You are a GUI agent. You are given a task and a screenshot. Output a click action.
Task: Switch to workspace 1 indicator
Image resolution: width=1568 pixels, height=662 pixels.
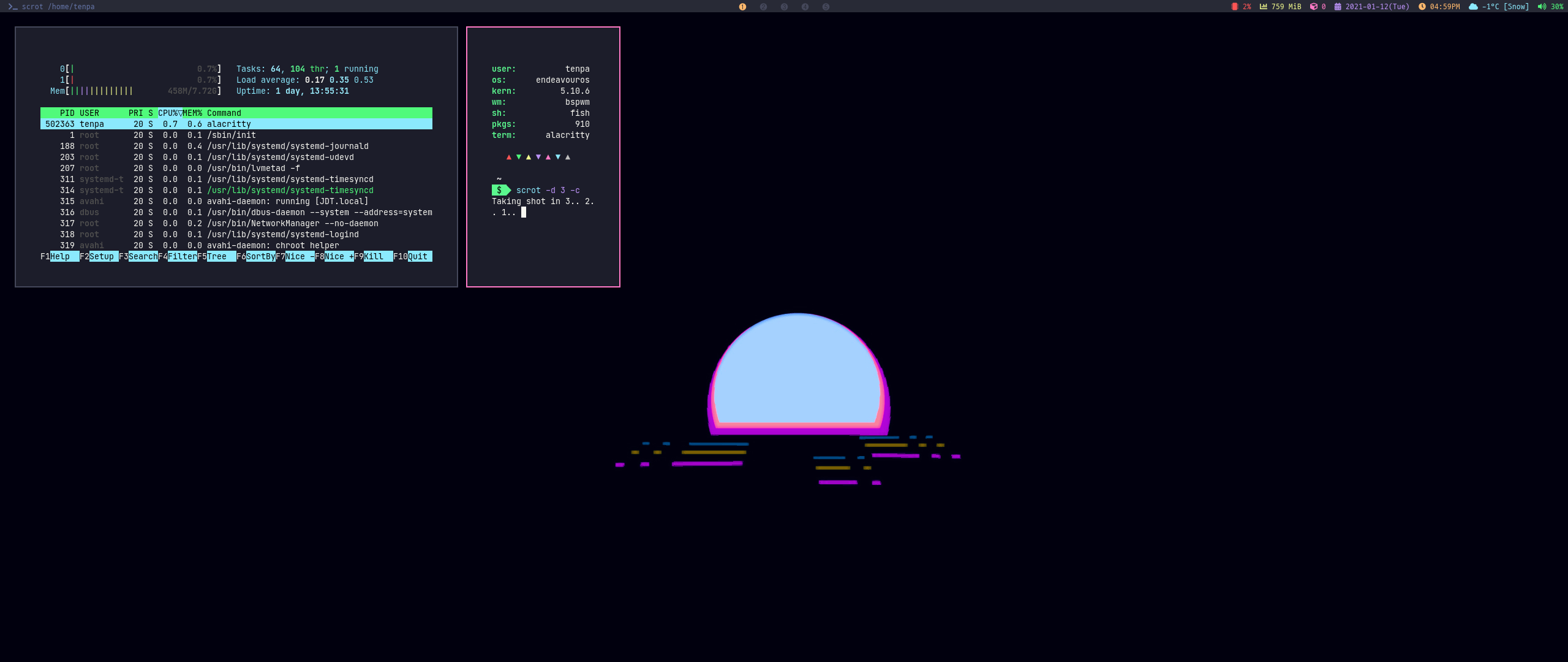pos(742,7)
